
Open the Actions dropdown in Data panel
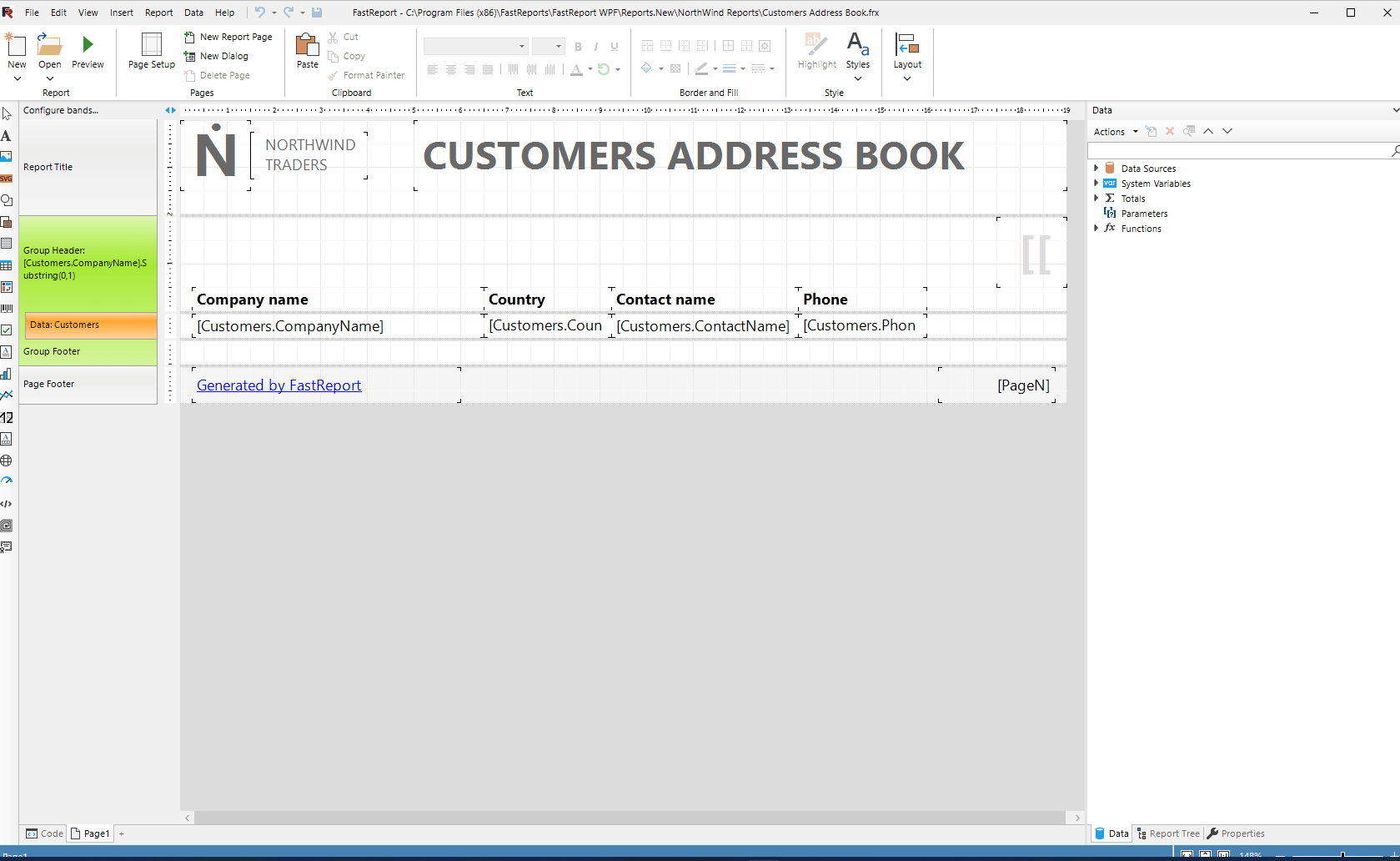tap(1115, 131)
